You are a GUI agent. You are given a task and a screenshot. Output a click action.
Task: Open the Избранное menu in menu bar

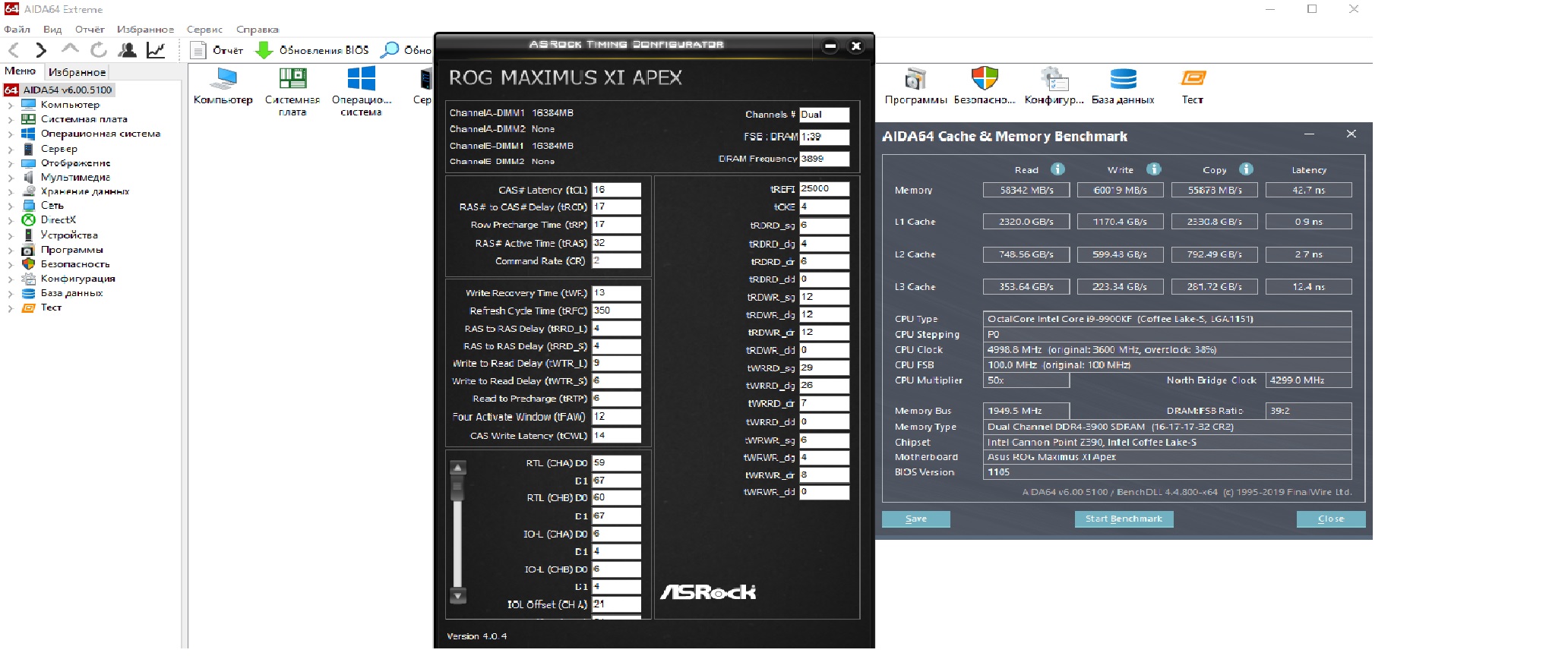point(145,30)
